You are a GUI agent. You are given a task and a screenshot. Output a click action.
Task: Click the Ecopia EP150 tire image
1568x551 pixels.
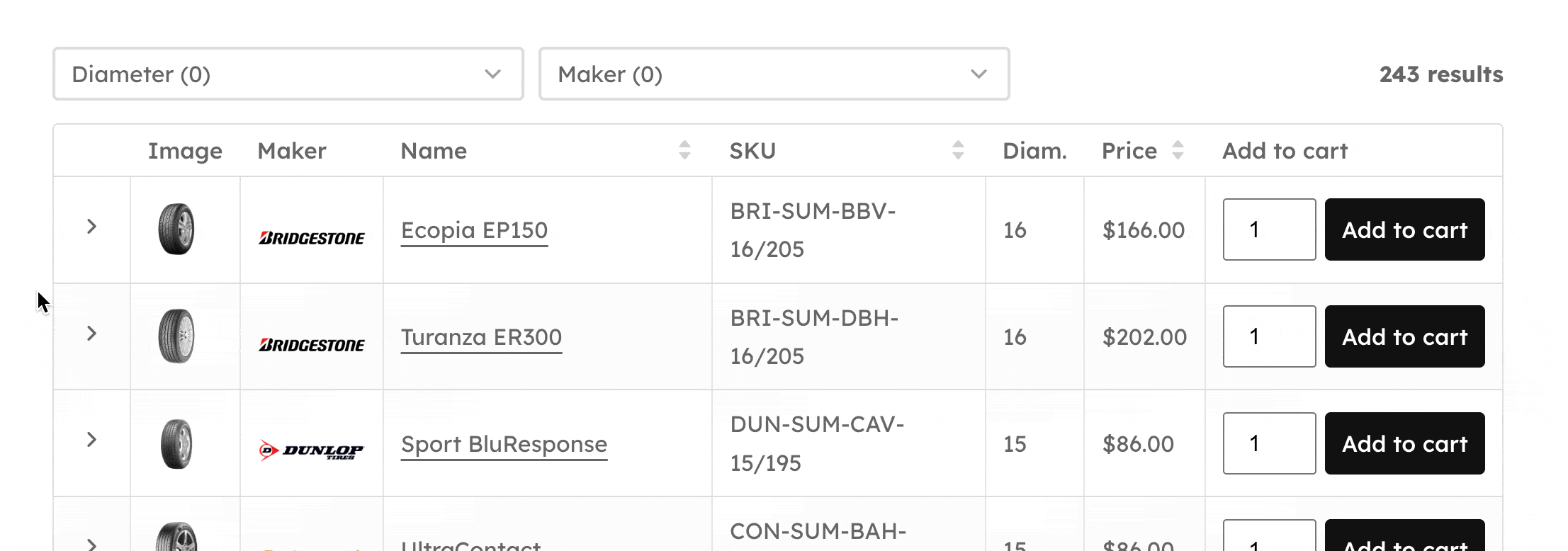176,229
